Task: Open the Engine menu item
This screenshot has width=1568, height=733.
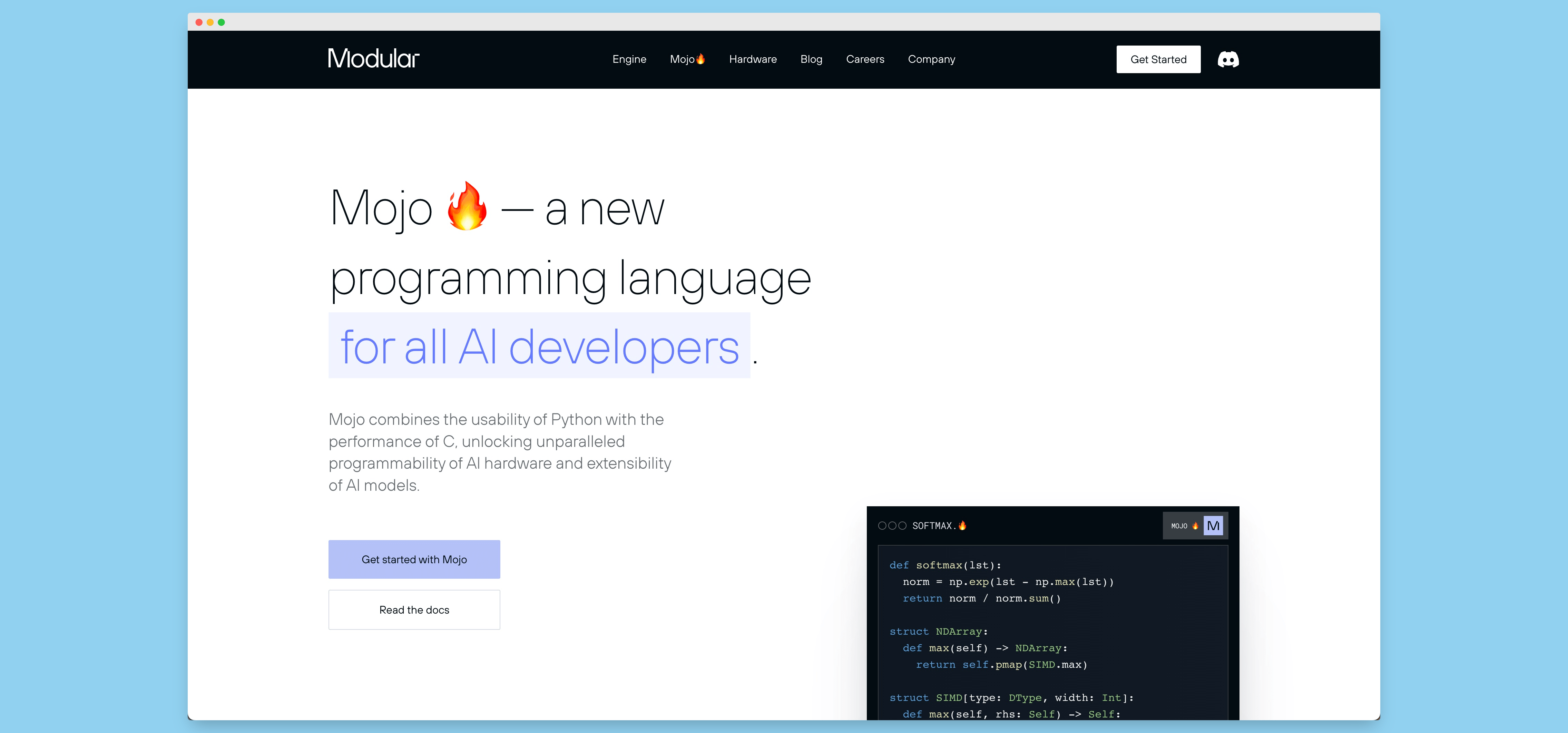Action: pos(629,59)
